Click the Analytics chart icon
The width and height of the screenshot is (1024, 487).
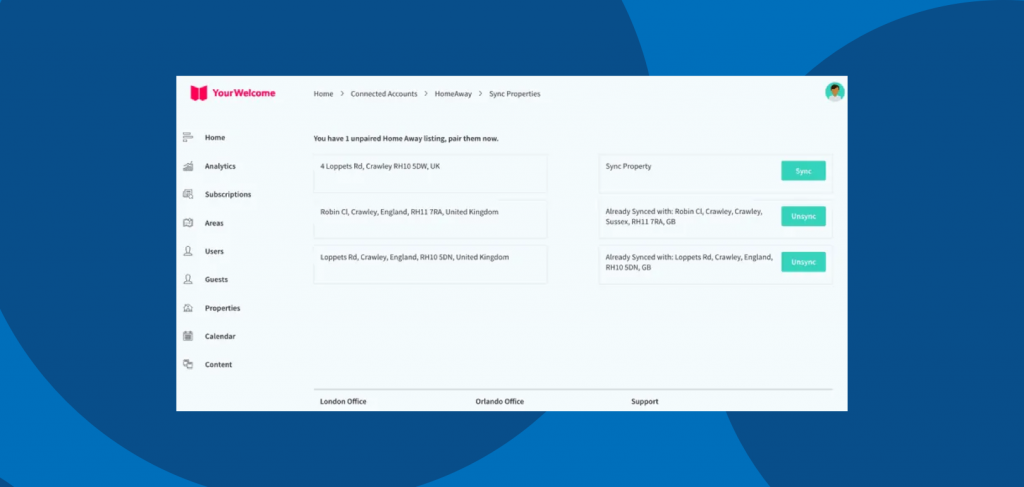[187, 166]
